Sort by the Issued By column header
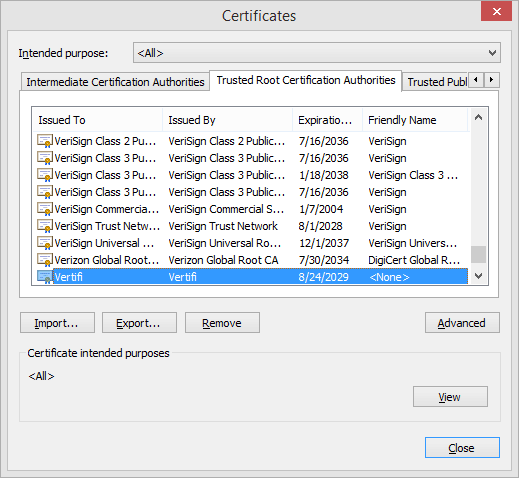Image resolution: width=519 pixels, height=478 pixels. click(x=227, y=120)
